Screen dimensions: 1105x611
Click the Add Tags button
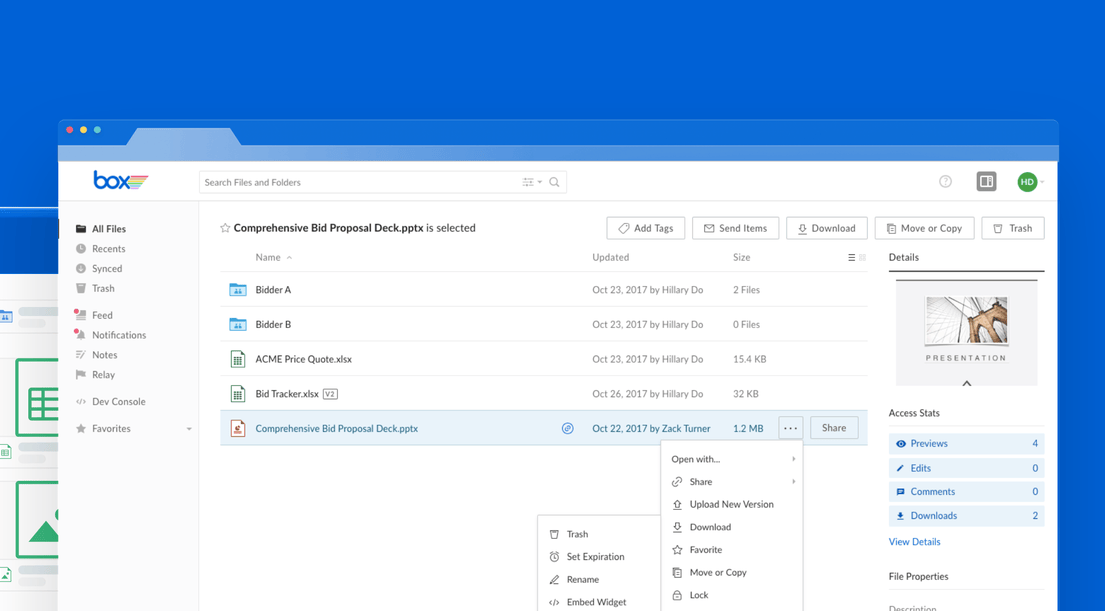tap(646, 228)
